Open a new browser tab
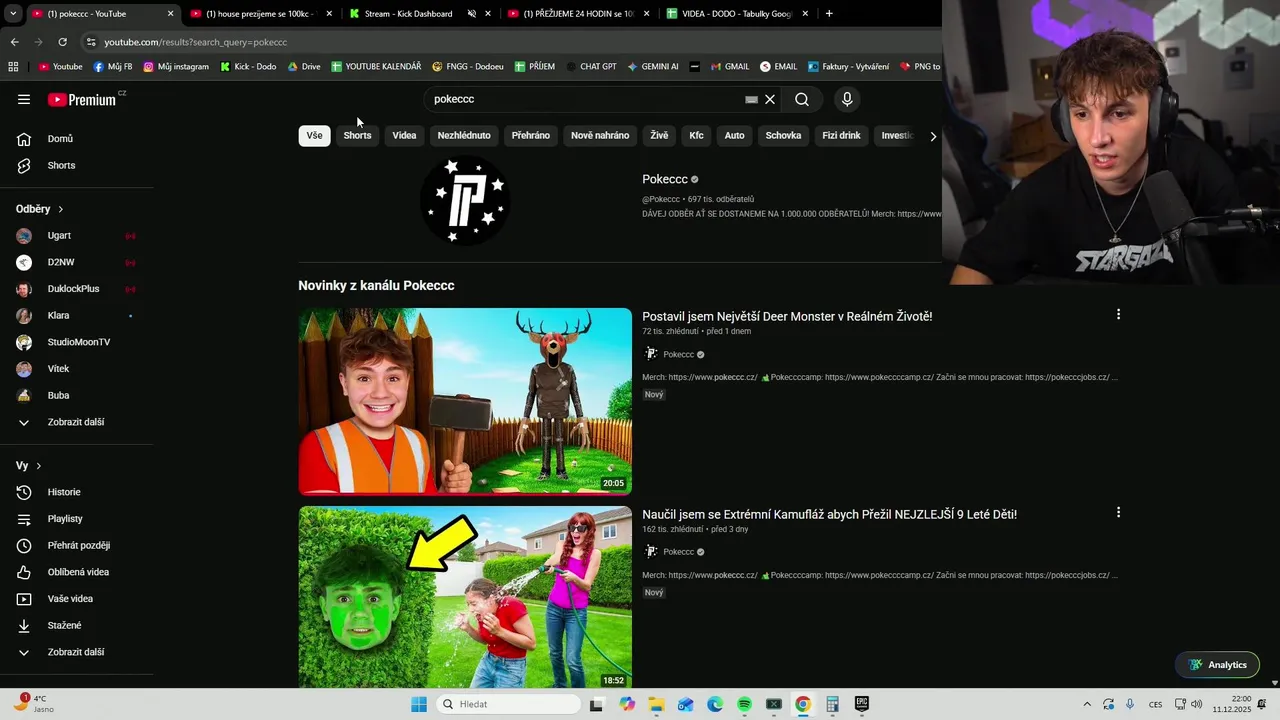 pyautogui.click(x=829, y=14)
